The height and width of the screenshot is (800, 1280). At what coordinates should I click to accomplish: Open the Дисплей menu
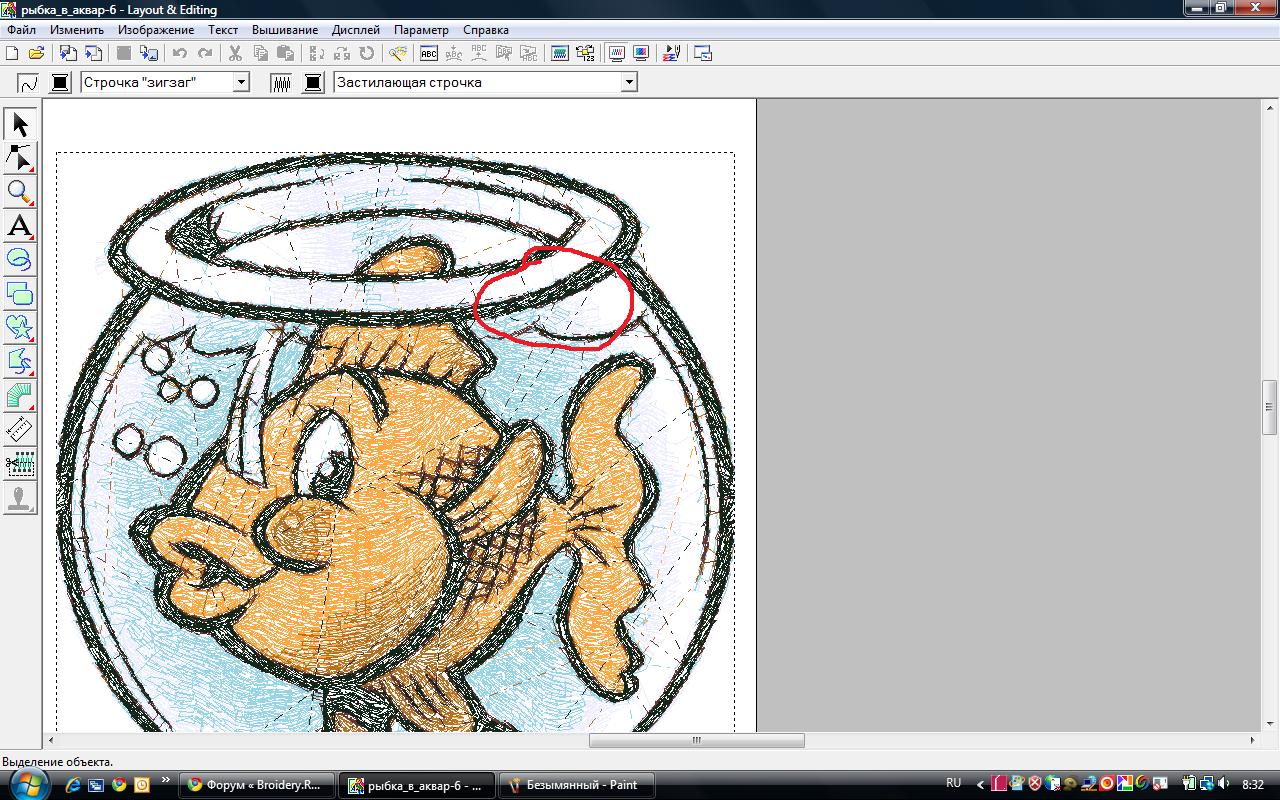(356, 30)
